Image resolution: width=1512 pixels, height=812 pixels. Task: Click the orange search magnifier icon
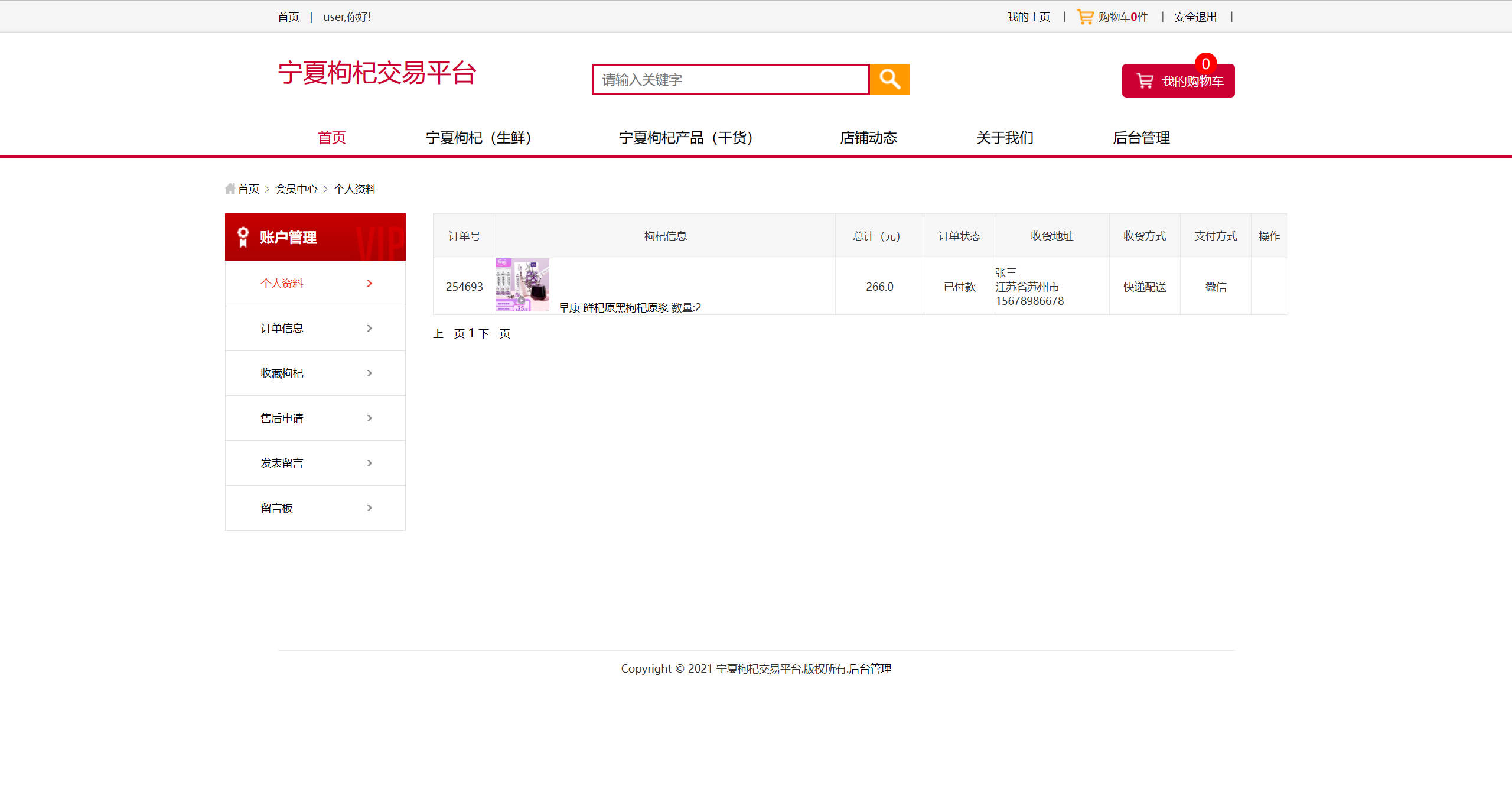click(889, 79)
